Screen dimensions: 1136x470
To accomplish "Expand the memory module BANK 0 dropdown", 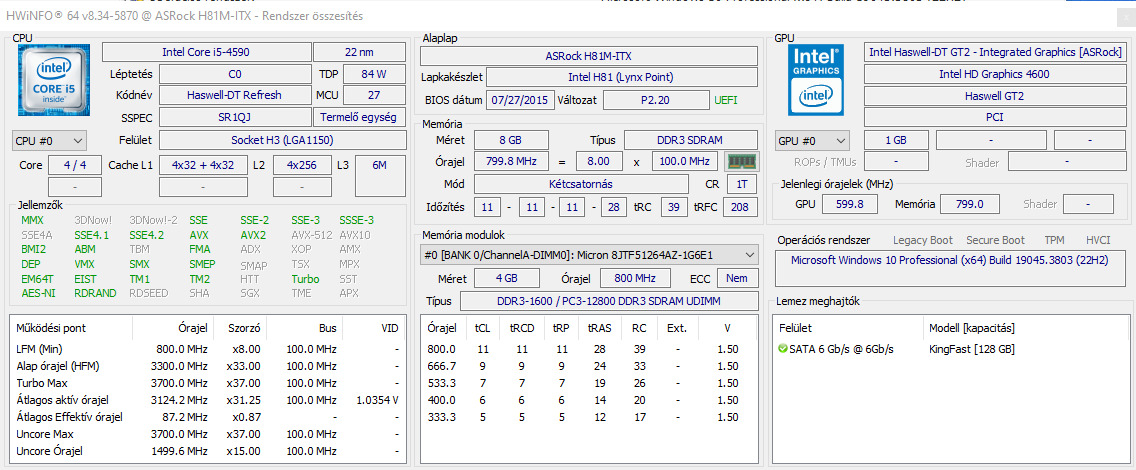I will coord(589,255).
